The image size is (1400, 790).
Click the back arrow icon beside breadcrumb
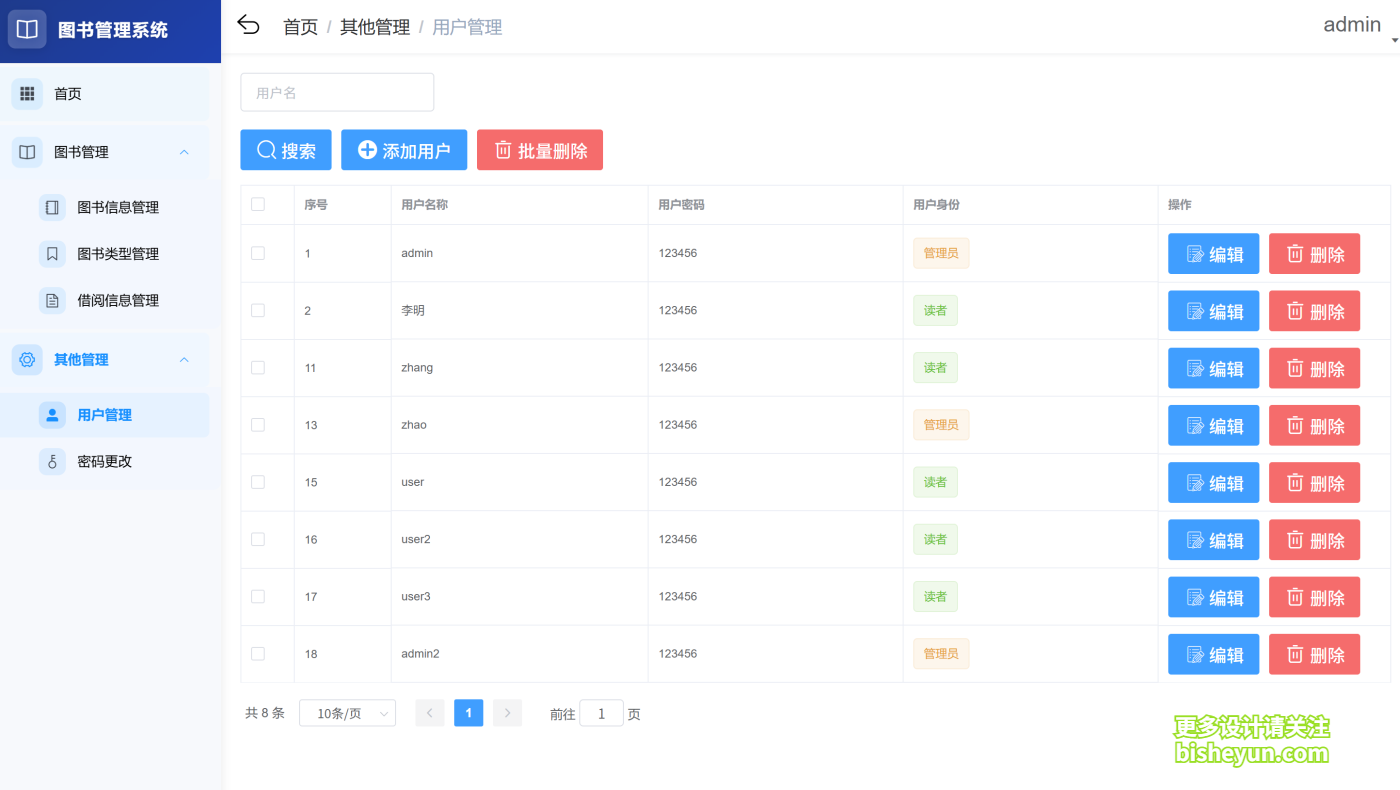248,25
